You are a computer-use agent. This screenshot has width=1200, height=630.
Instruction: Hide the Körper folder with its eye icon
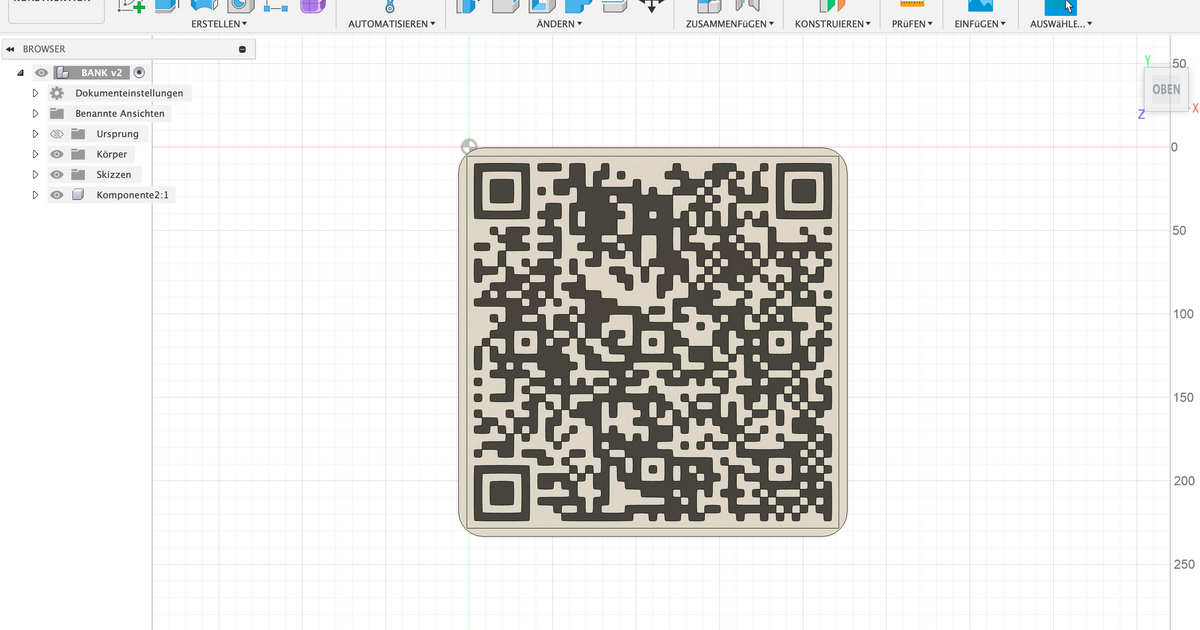(x=57, y=153)
